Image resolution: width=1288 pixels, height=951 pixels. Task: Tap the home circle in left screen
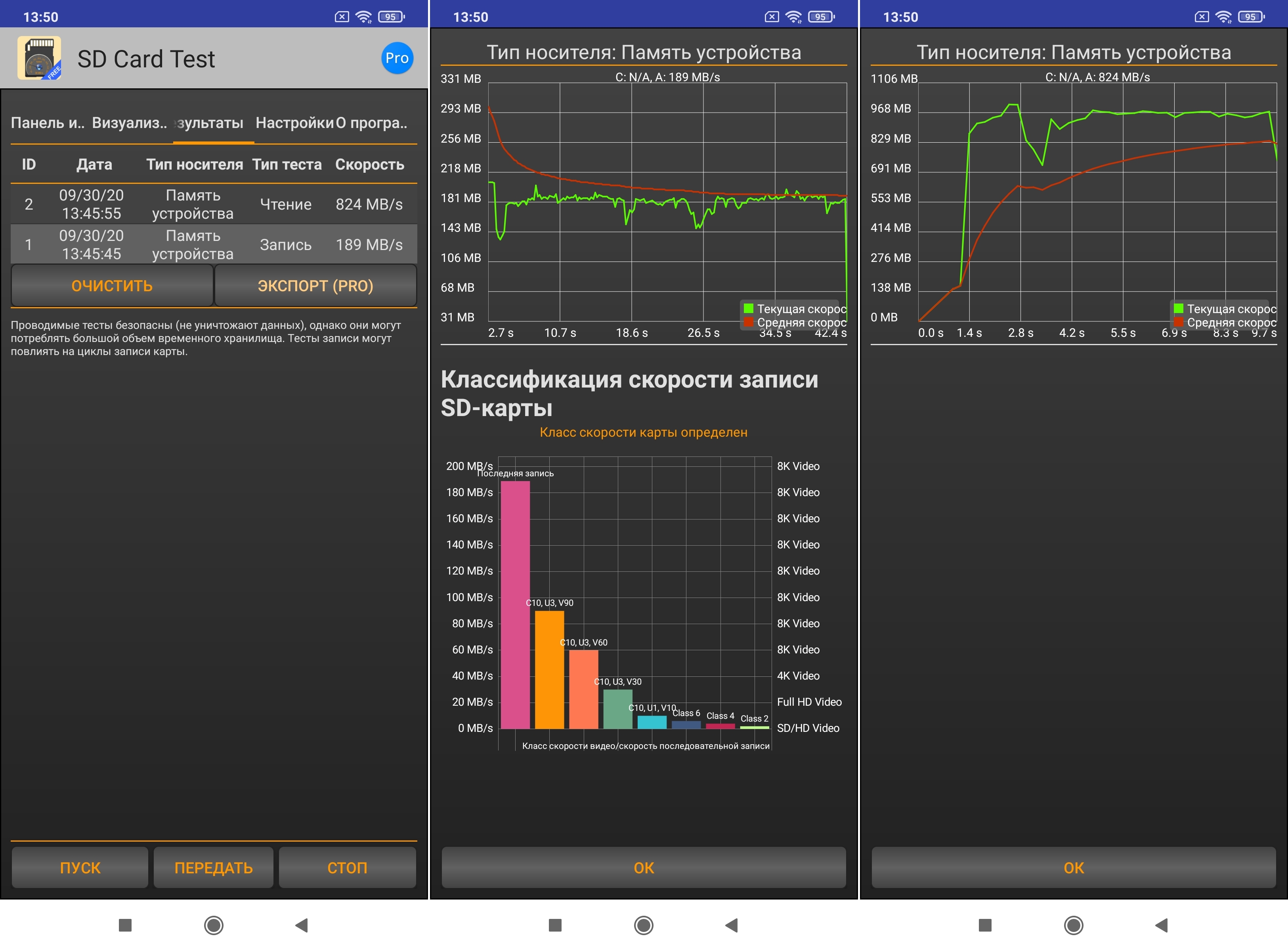214,925
